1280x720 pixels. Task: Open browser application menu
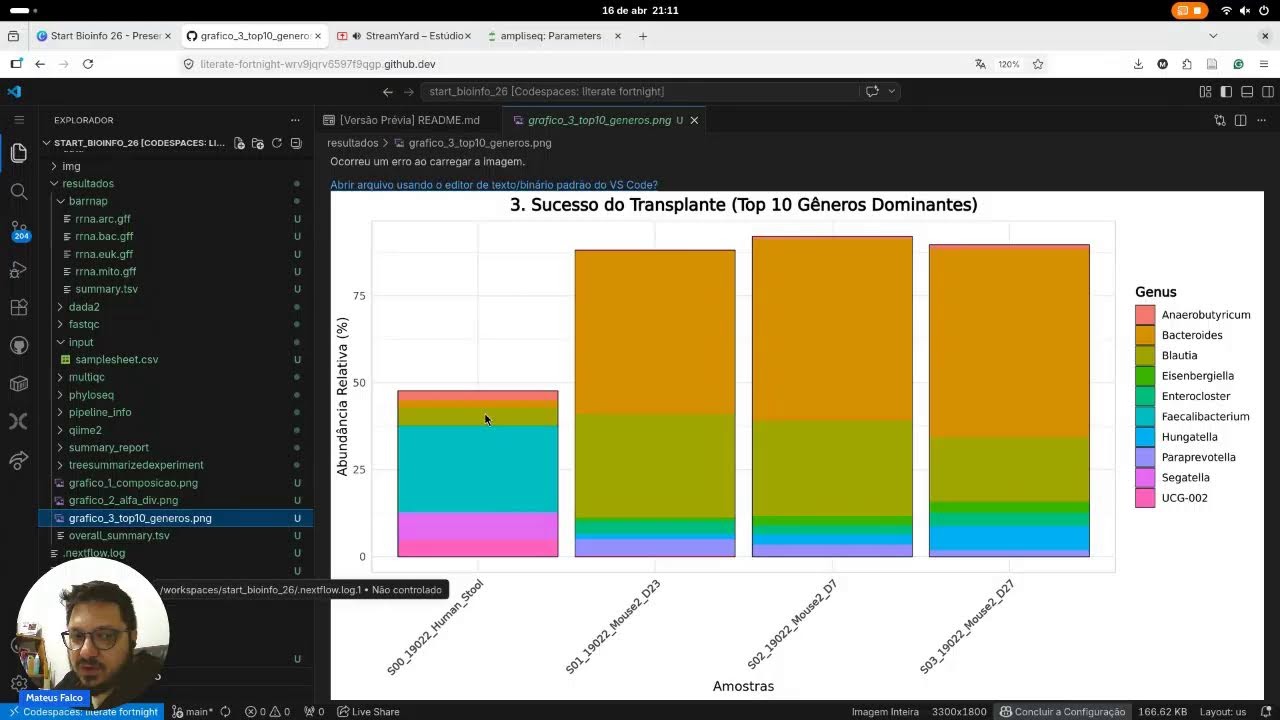pos(1265,64)
